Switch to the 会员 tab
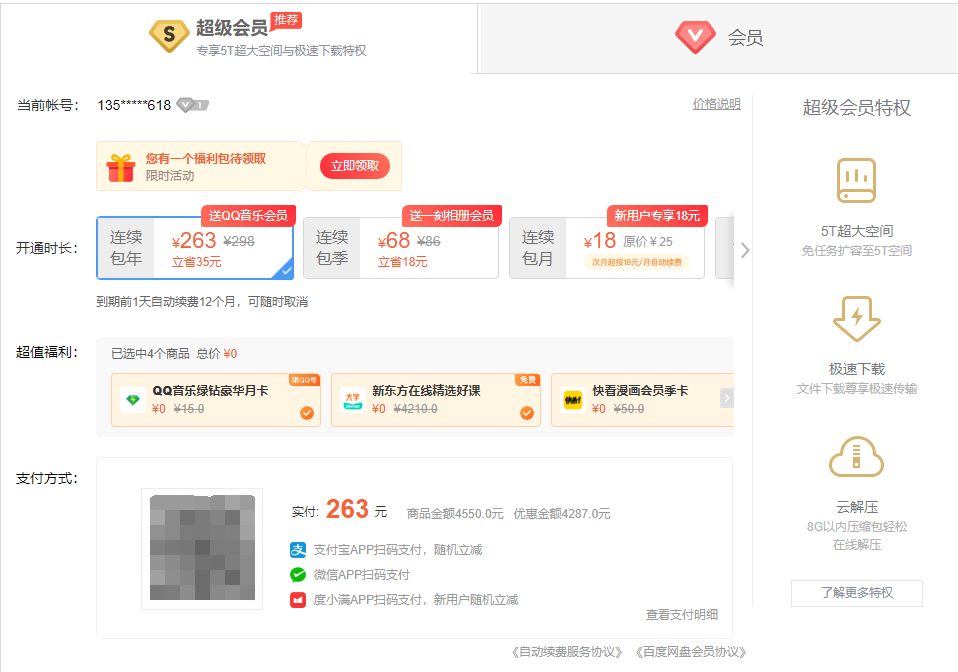Viewport: 958px width, 672px height. coord(719,38)
